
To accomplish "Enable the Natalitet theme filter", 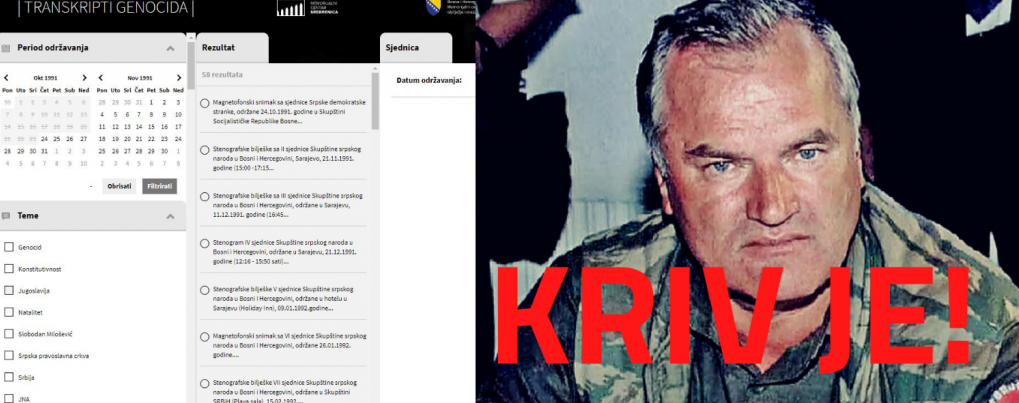I will 9,312.
